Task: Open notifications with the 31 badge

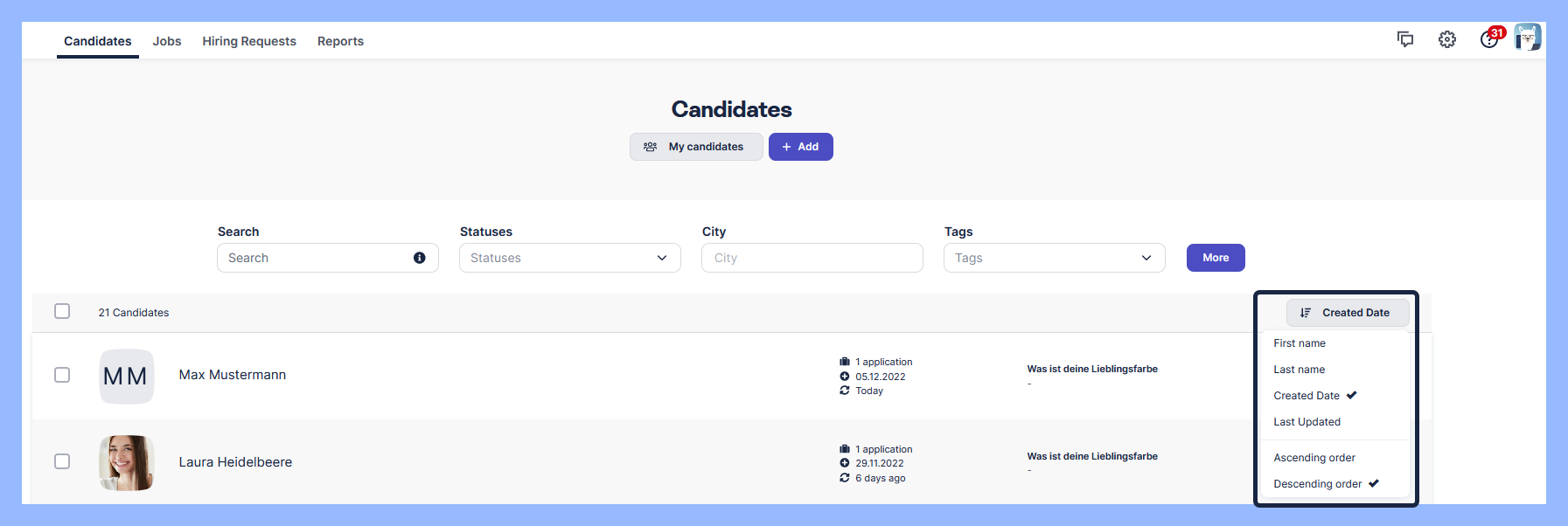Action: click(x=1489, y=39)
